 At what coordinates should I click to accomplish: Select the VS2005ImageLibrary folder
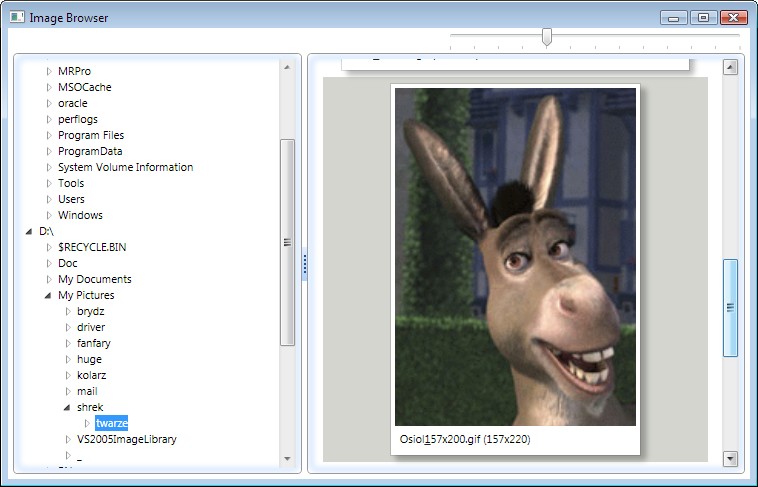[x=127, y=439]
